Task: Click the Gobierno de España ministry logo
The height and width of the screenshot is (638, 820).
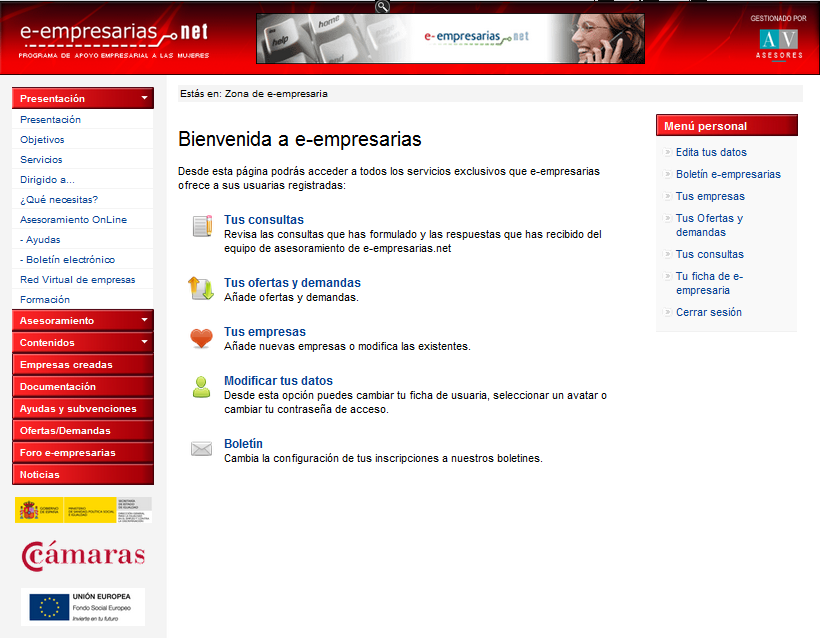Action: tap(83, 510)
